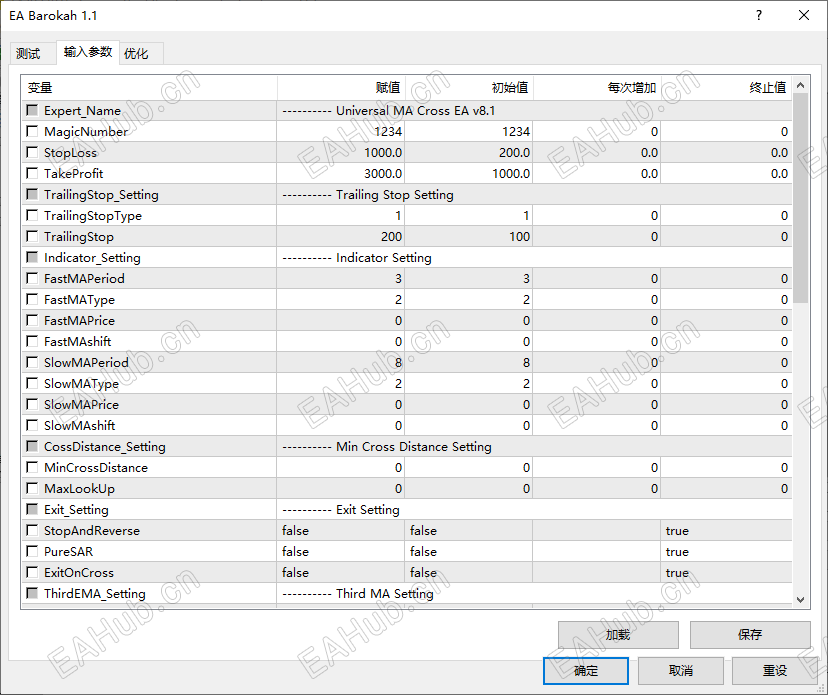Click the CossDistance_Setting row label
This screenshot has height=695, width=828.
[105, 447]
